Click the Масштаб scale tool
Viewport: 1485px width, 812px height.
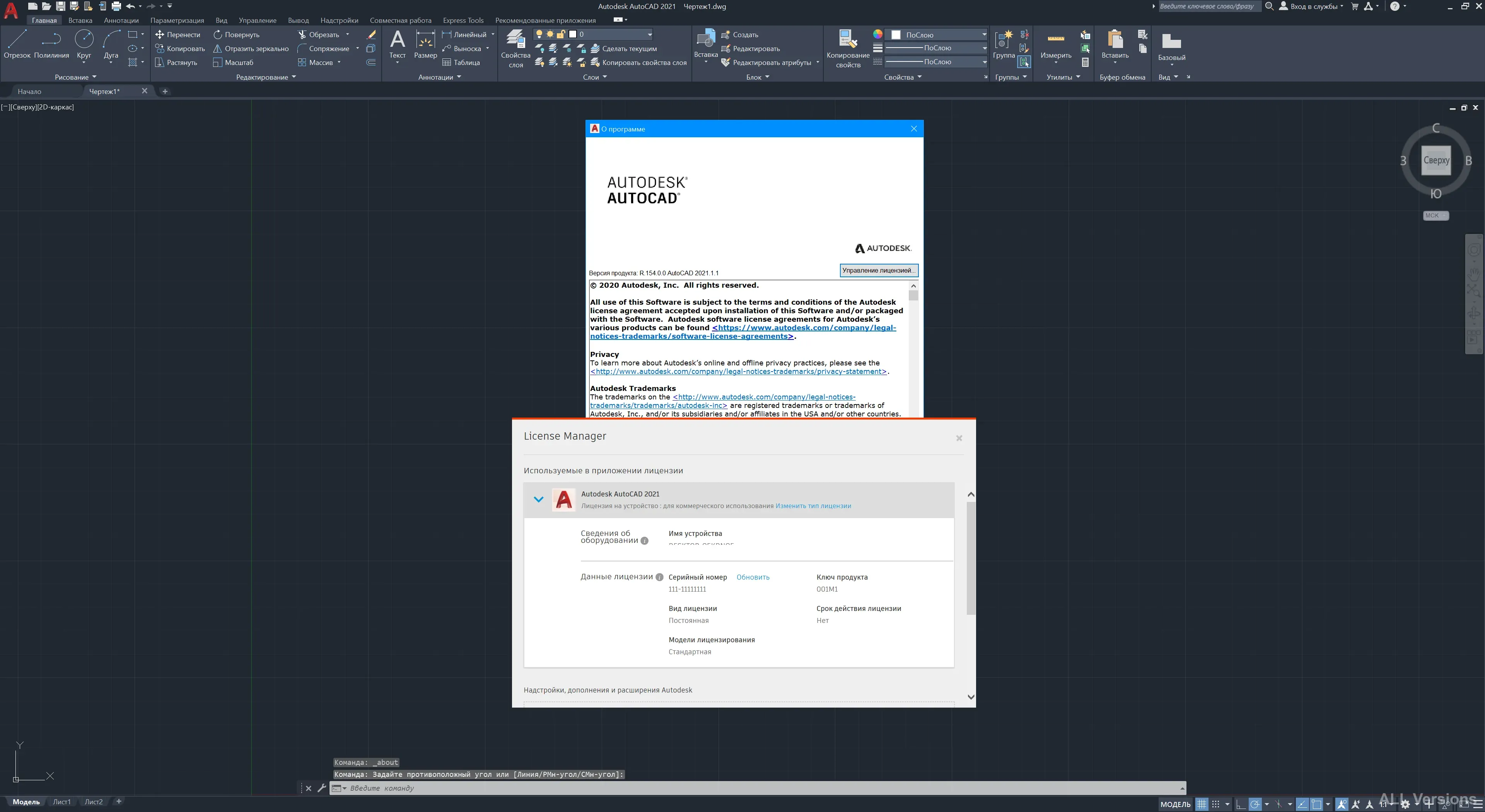tap(233, 62)
